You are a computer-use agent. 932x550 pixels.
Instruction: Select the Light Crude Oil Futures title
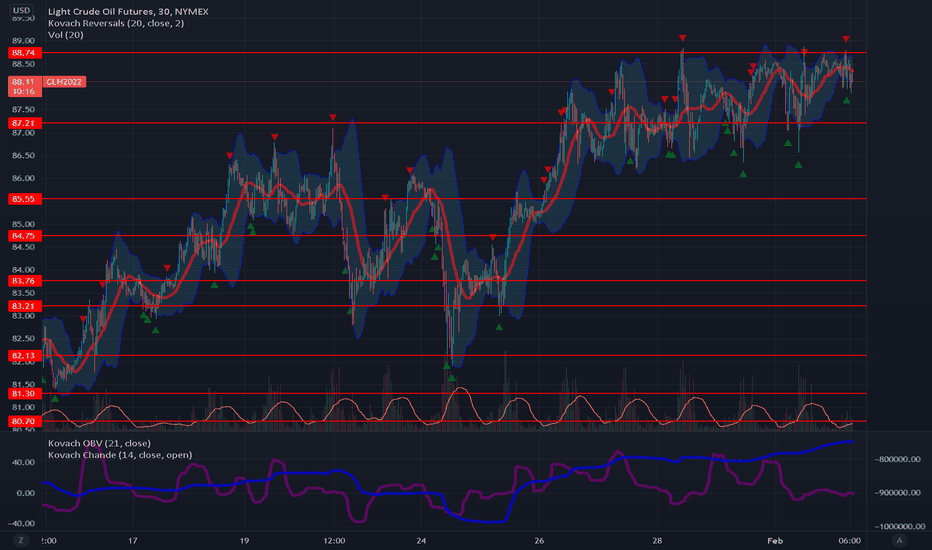coord(128,11)
